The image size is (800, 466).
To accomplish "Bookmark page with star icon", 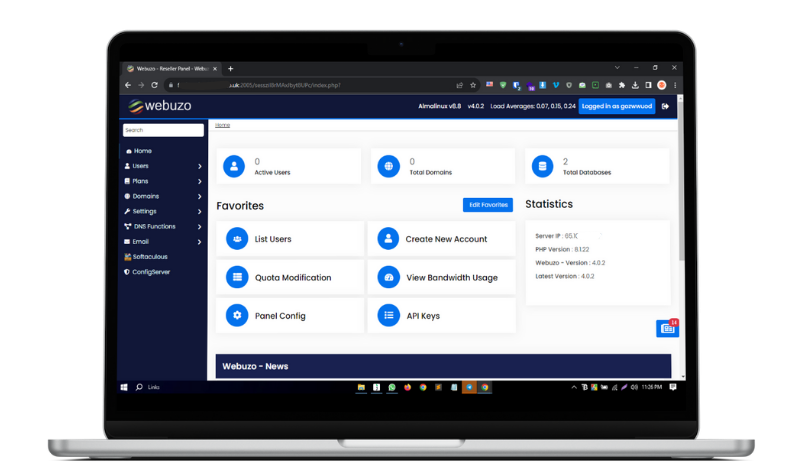I will click(473, 85).
